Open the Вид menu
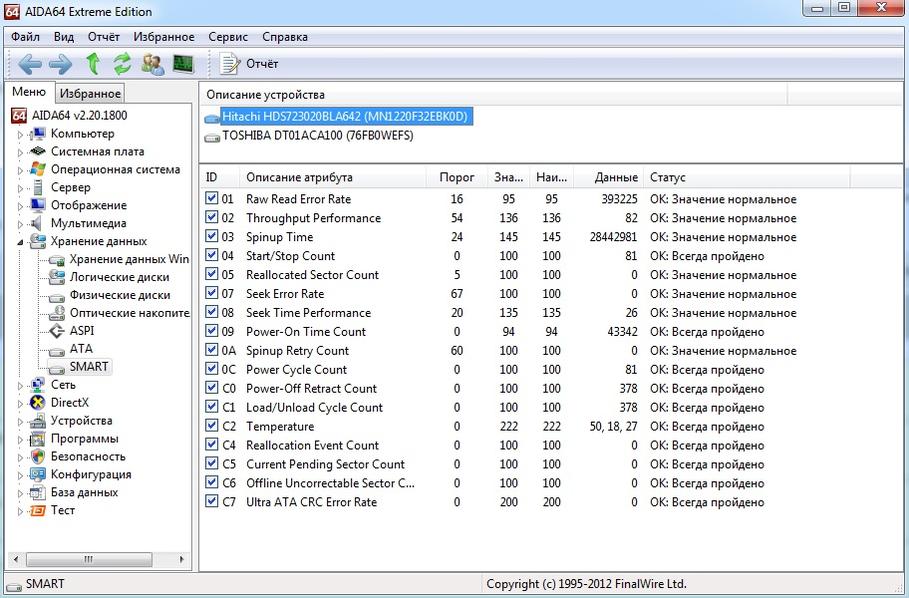 point(64,37)
